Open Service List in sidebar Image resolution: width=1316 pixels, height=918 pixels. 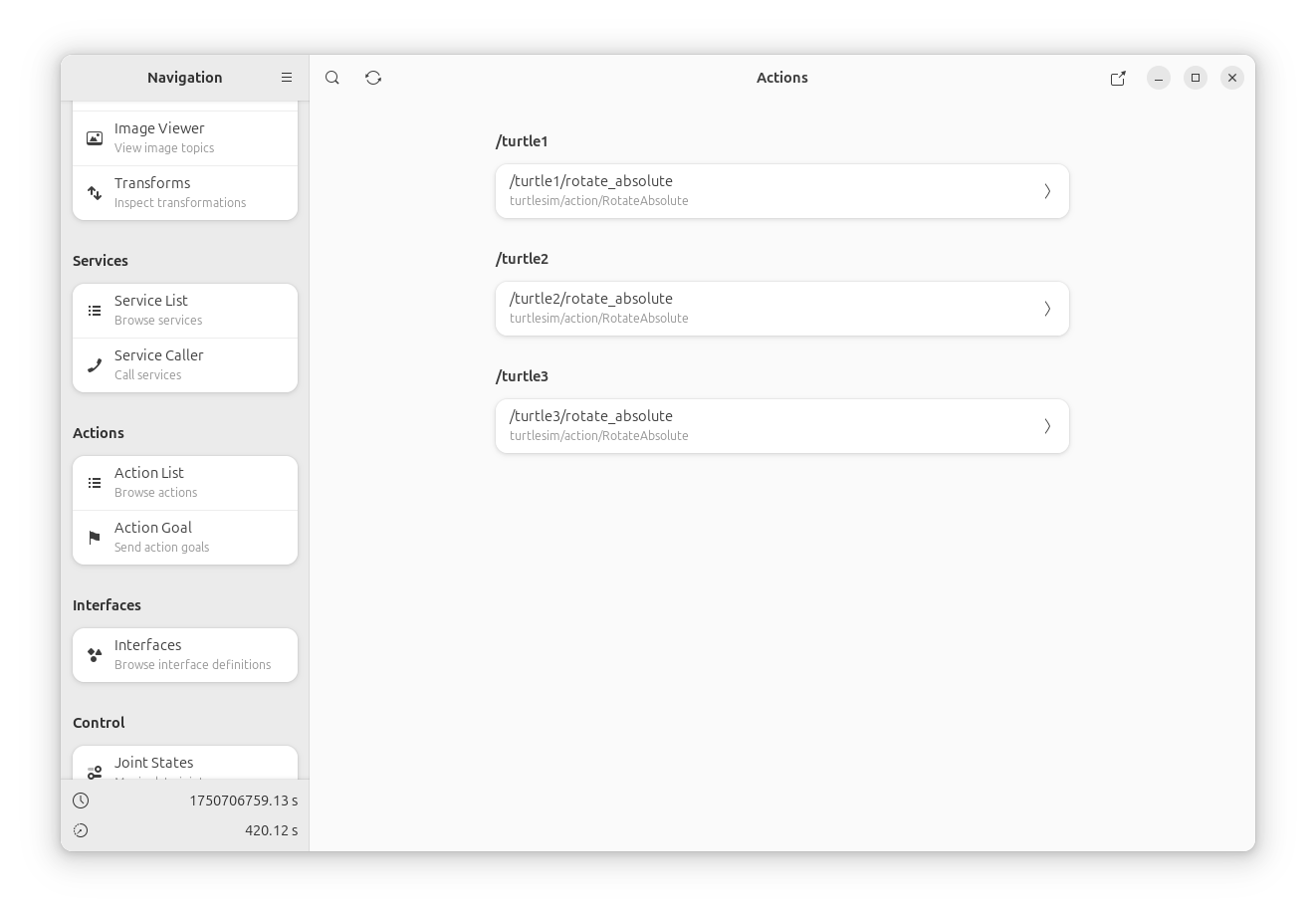point(185,311)
